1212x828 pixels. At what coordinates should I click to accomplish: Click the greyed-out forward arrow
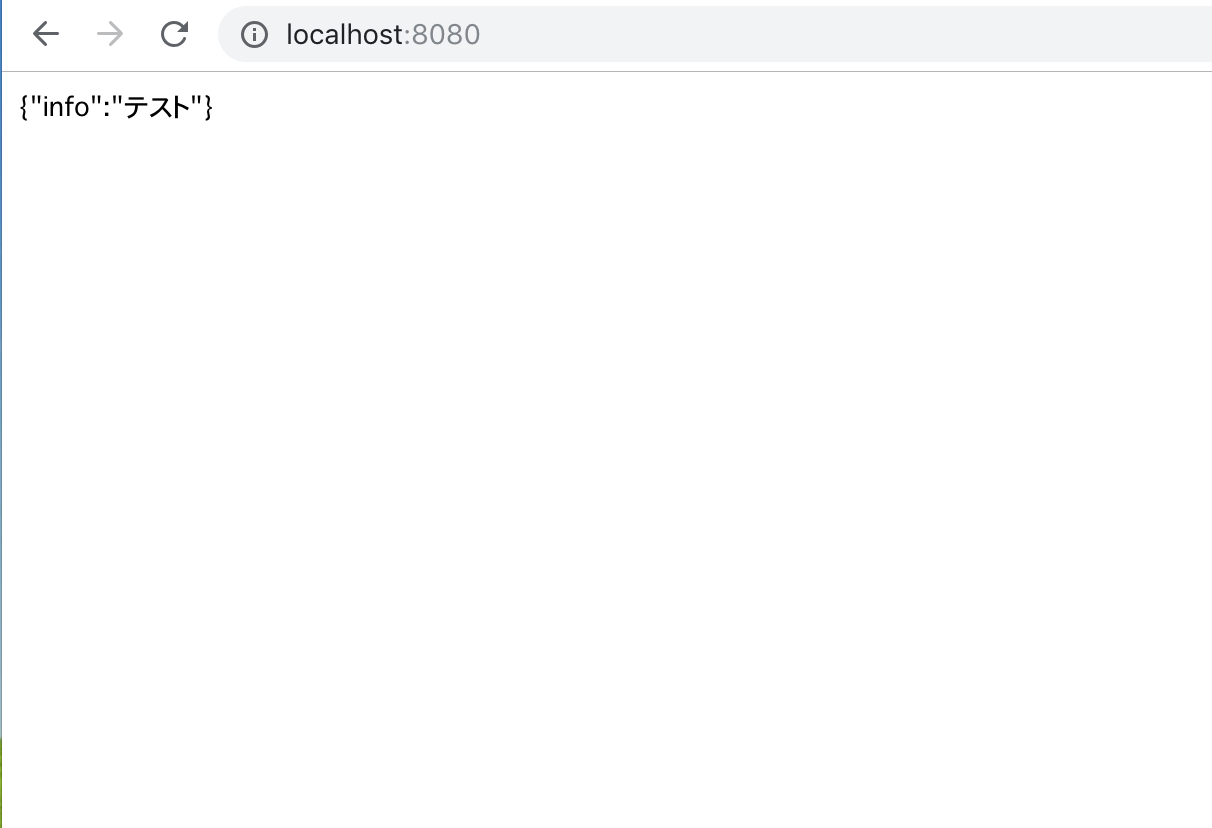[110, 34]
